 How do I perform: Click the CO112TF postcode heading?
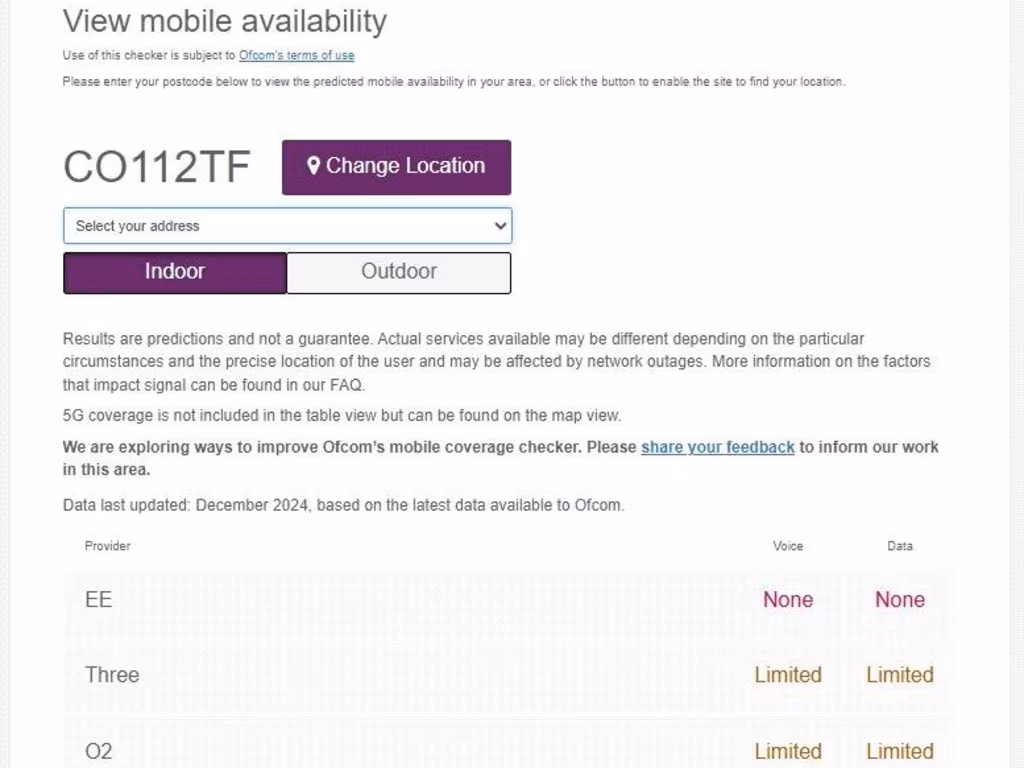[156, 167]
